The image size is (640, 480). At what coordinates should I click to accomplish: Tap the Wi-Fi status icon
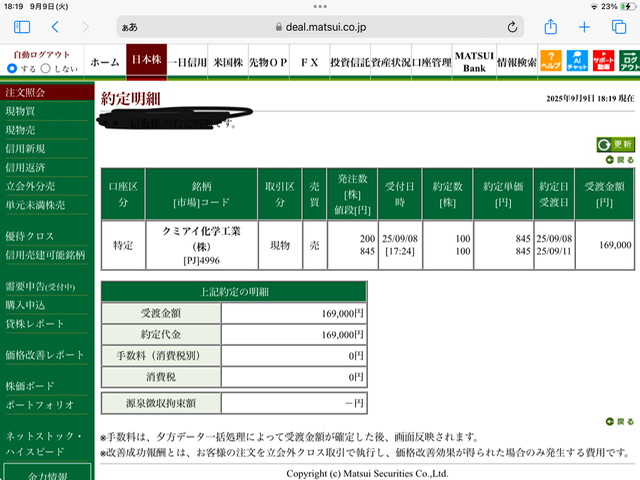pos(594,7)
